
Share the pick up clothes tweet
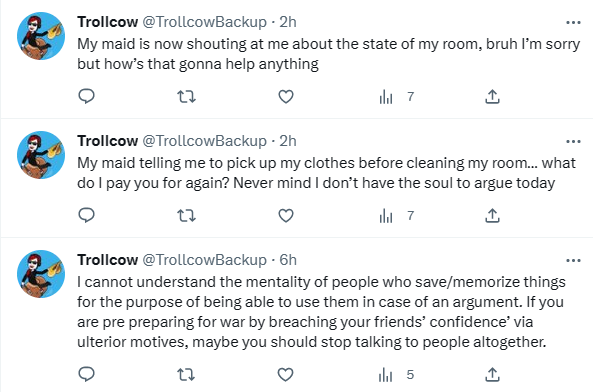[492, 216]
